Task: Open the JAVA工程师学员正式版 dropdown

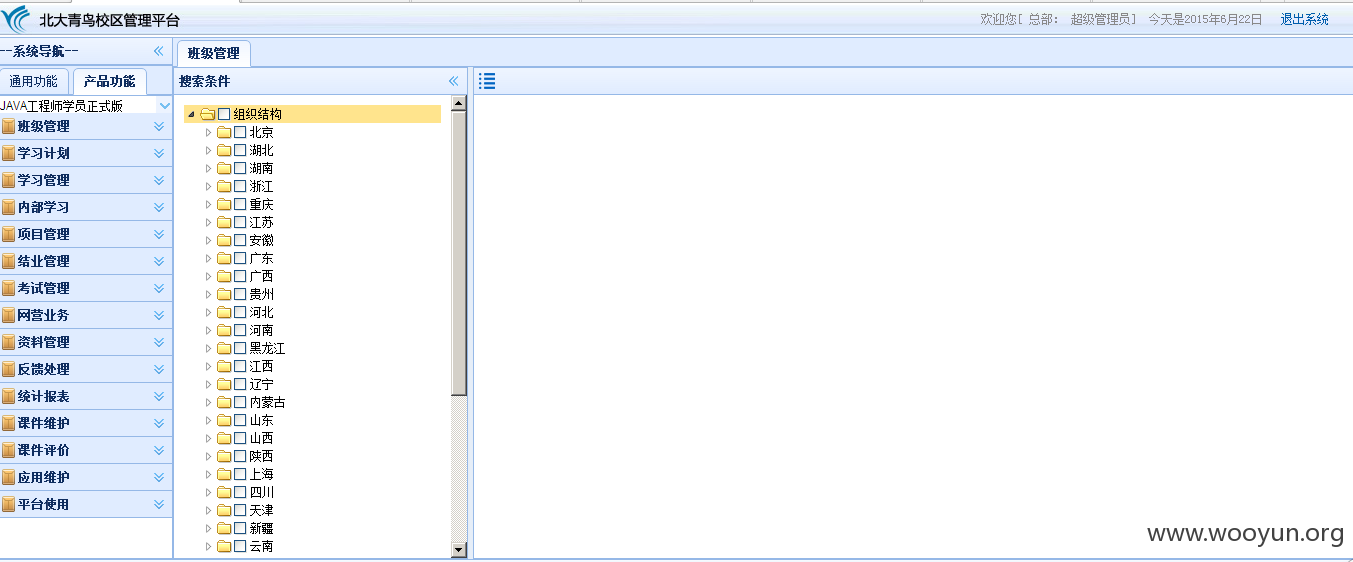Action: tap(164, 105)
